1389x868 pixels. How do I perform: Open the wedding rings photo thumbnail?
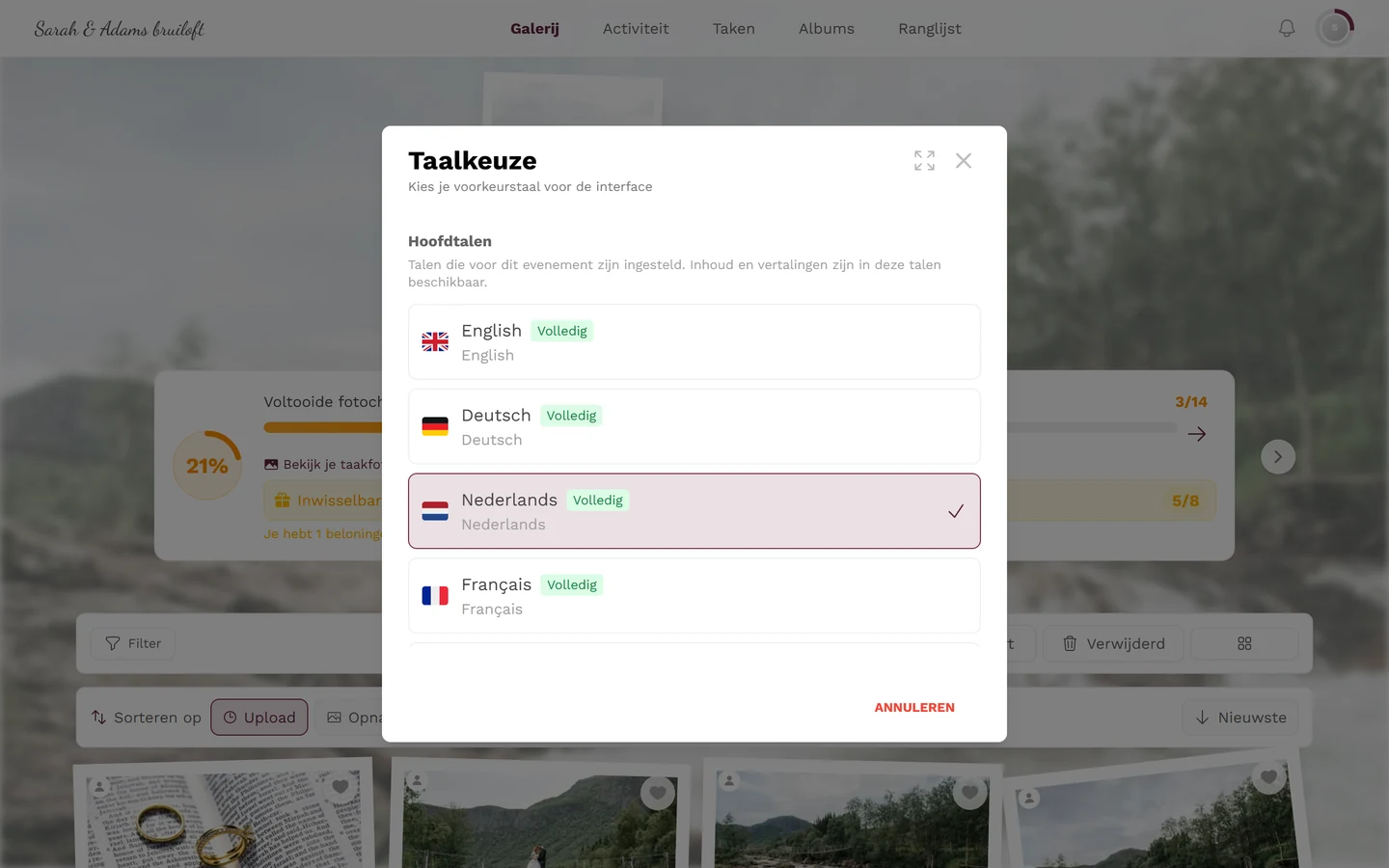[224, 815]
